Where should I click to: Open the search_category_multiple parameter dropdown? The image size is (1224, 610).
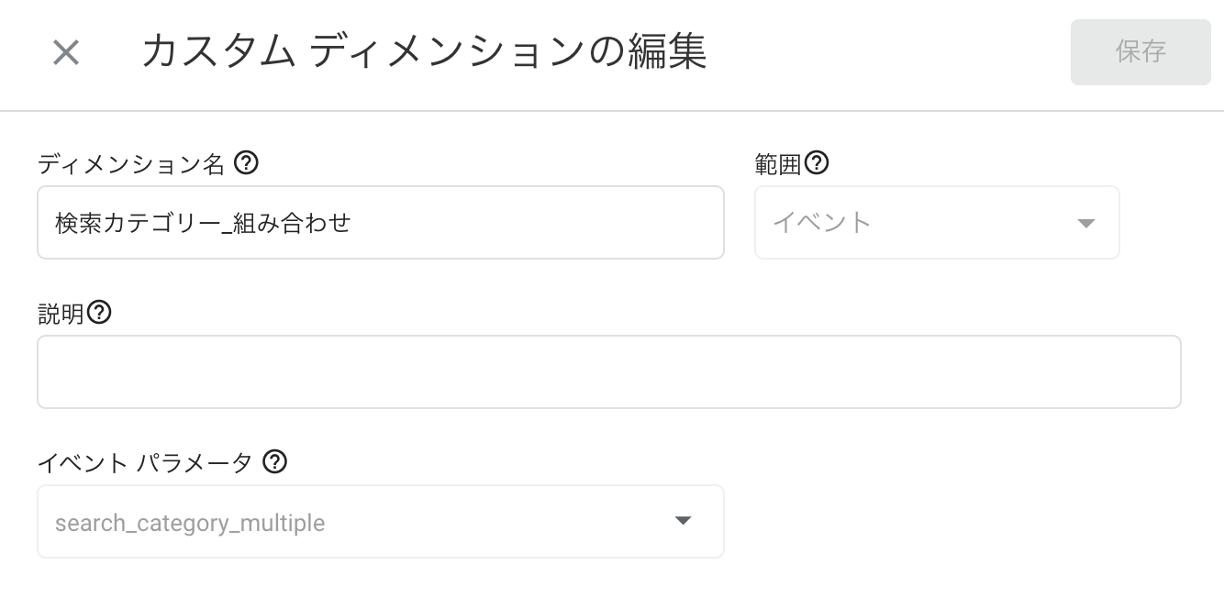(381, 522)
